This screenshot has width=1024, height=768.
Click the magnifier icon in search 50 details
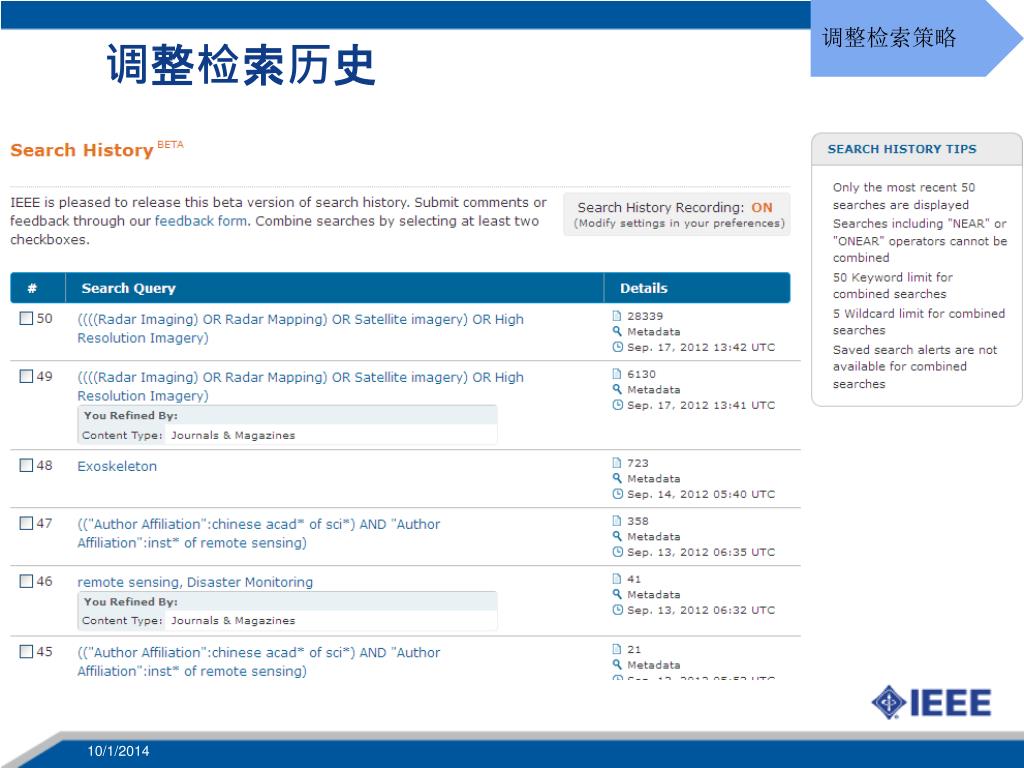coord(616,332)
